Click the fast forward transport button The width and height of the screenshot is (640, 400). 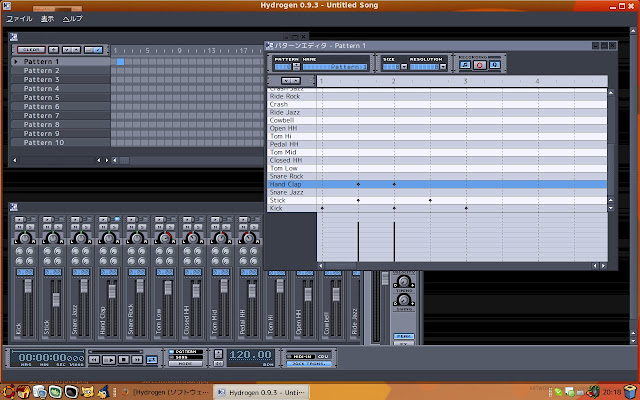137,360
